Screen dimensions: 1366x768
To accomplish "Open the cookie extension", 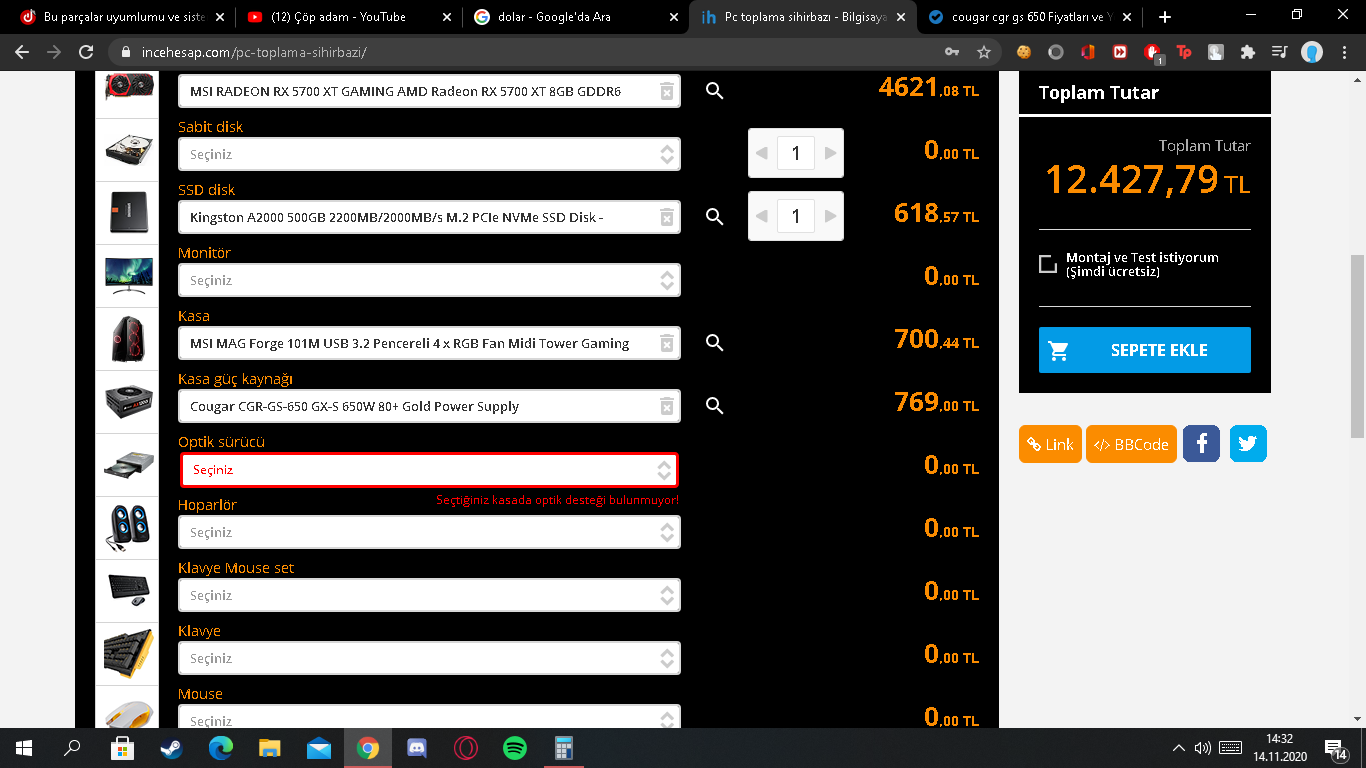I will 1024,52.
